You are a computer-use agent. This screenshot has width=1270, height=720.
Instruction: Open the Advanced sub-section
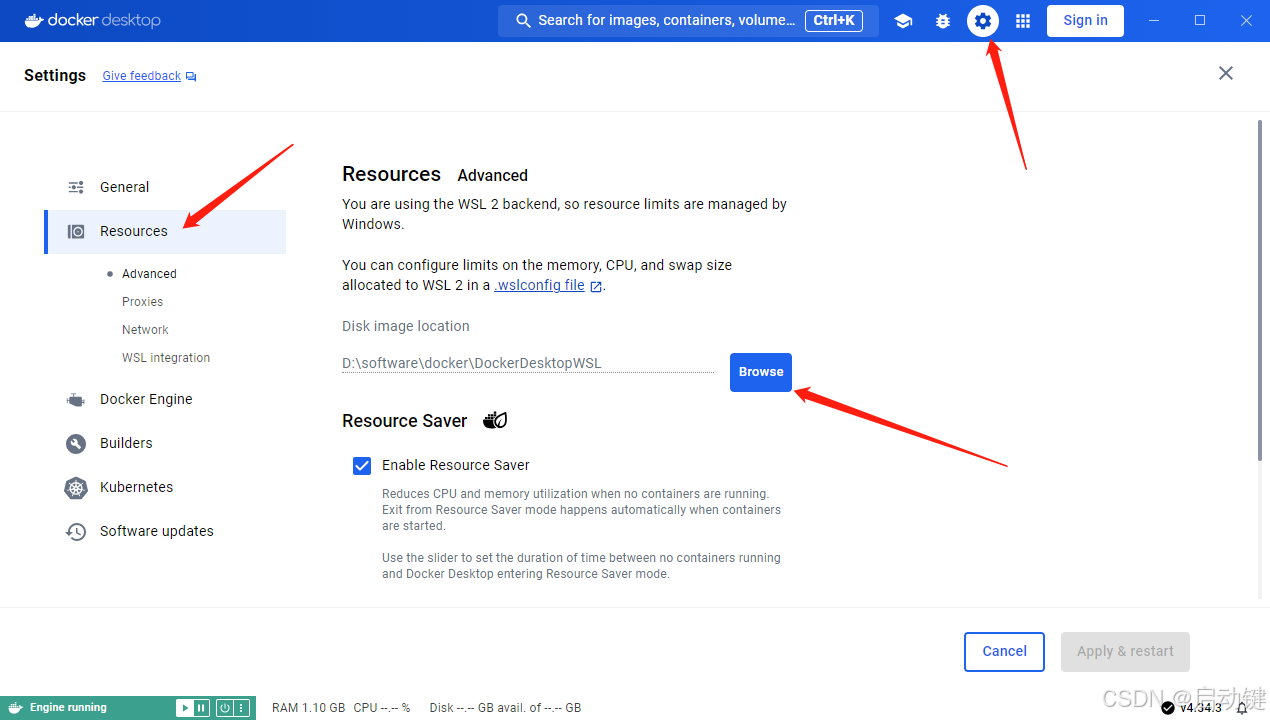click(149, 274)
